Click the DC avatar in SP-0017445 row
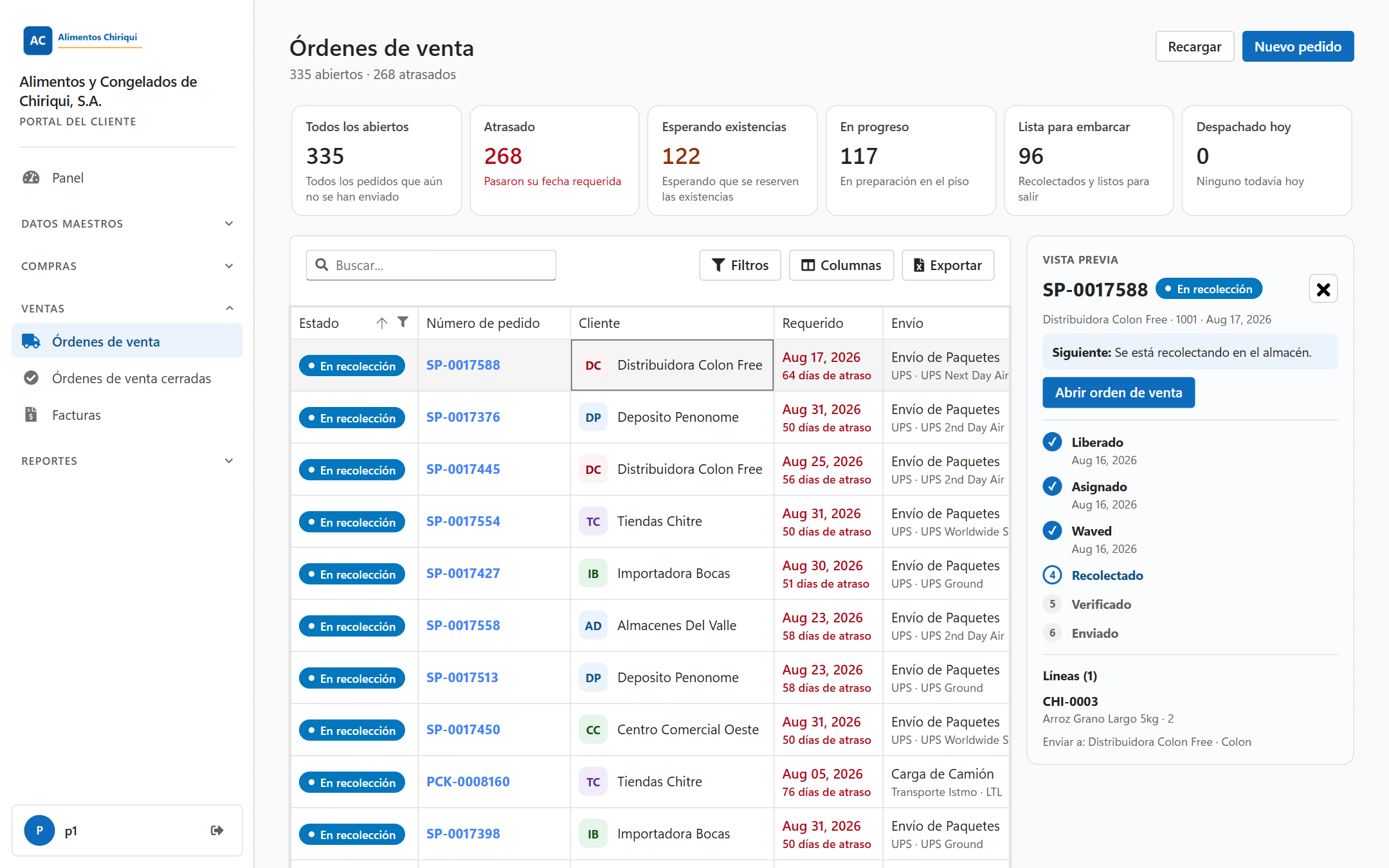1389x868 pixels. click(x=594, y=469)
